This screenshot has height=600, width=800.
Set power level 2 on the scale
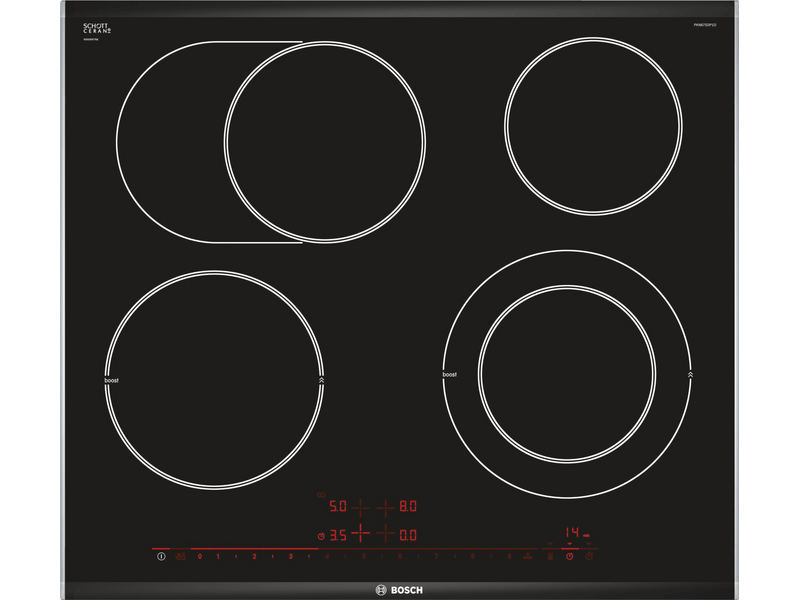[254, 555]
